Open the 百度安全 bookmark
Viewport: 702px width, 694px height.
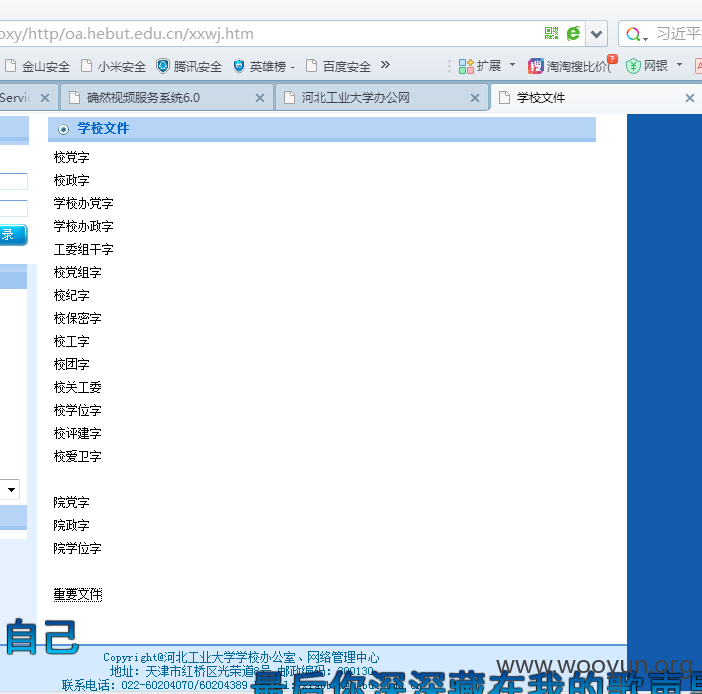click(338, 66)
